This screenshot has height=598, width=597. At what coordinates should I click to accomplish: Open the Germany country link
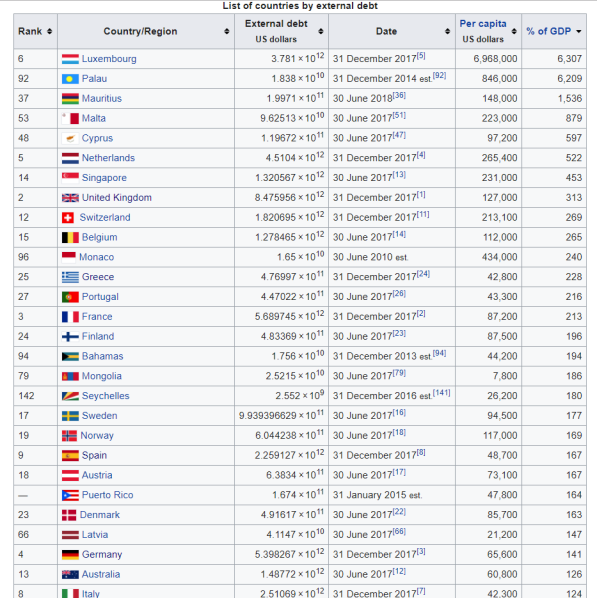coord(102,555)
